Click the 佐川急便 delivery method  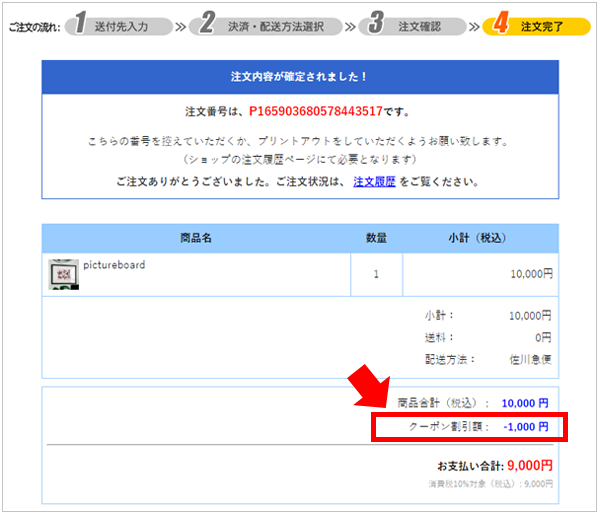pos(530,359)
